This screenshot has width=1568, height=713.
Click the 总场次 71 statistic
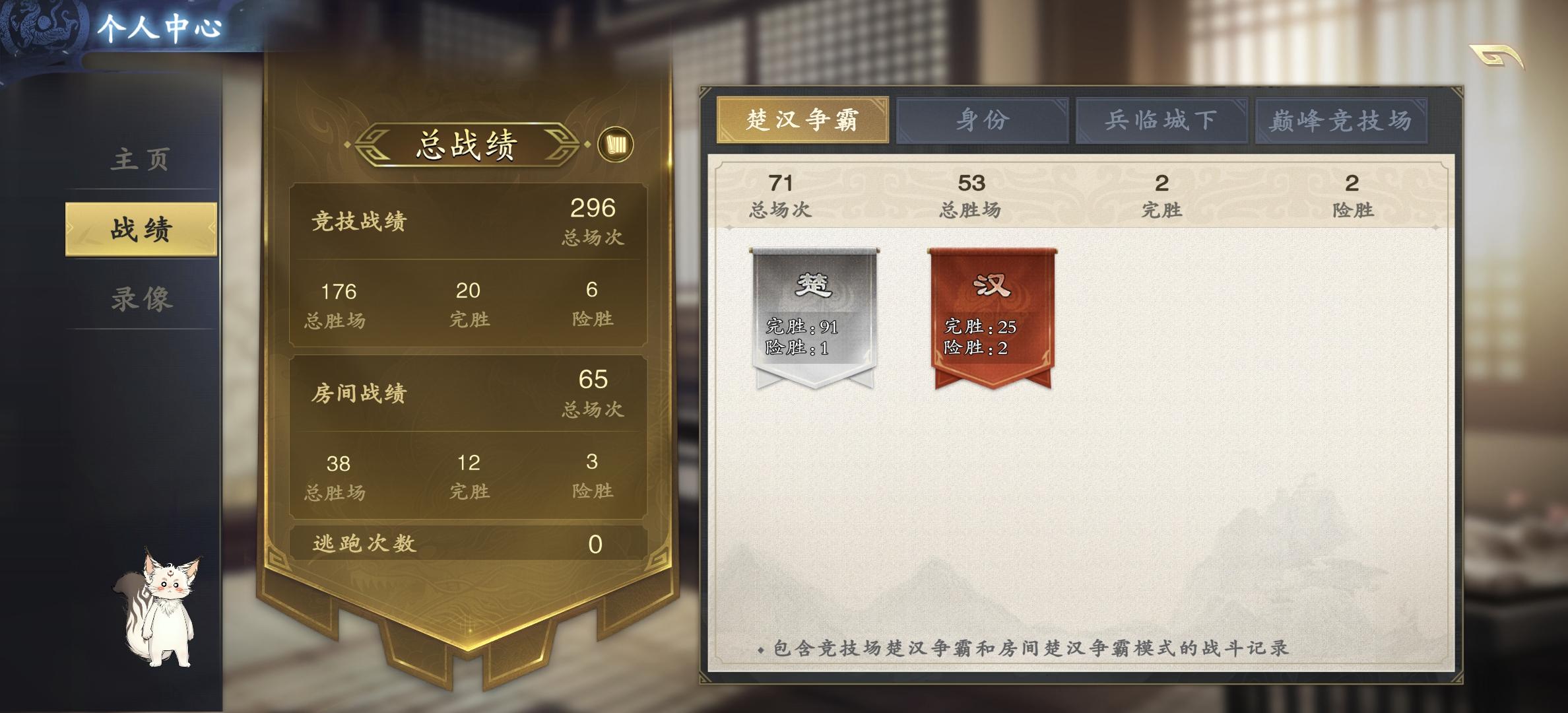coord(780,195)
